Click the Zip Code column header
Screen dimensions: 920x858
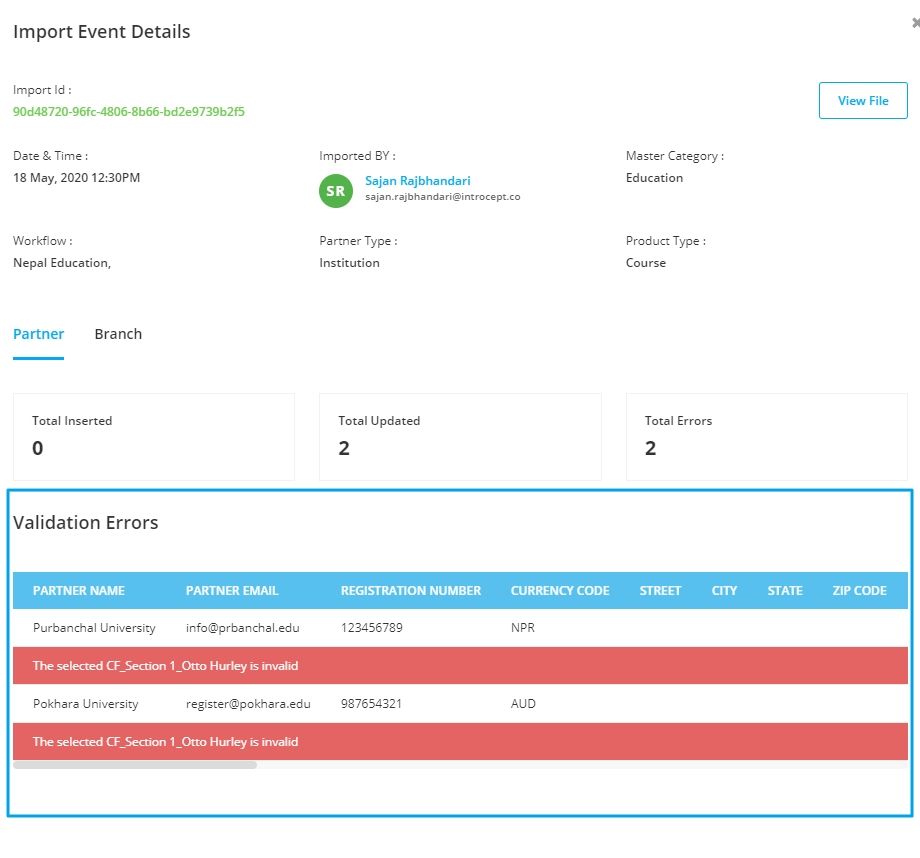[x=859, y=590]
